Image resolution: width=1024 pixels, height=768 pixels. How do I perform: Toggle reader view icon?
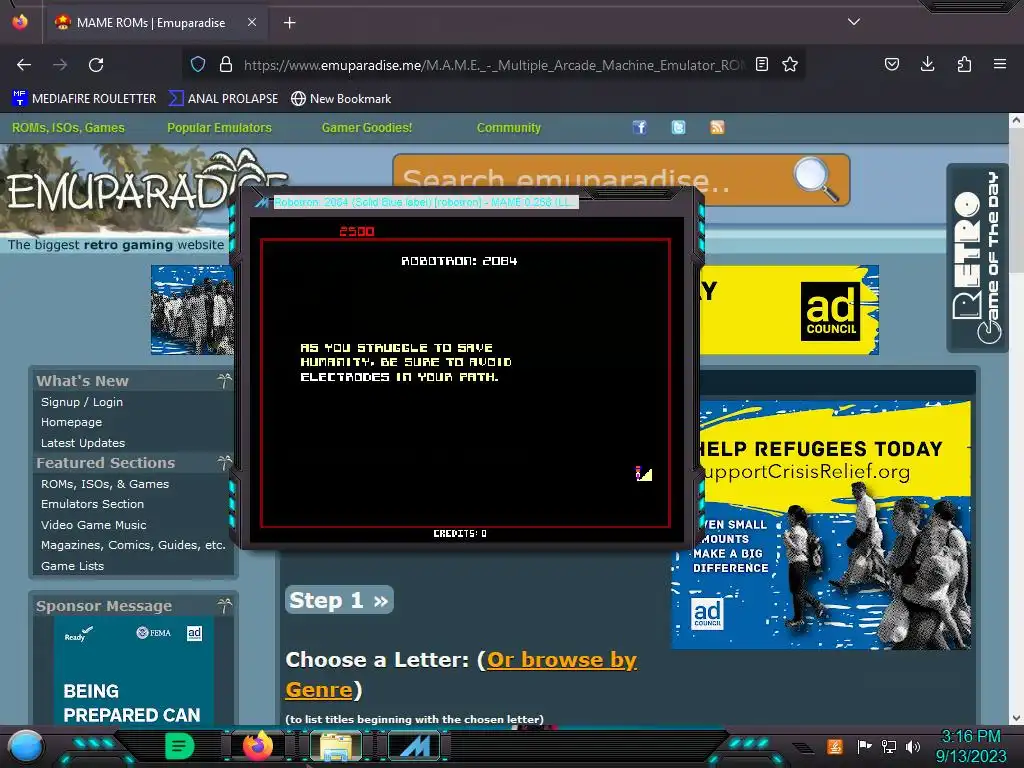(x=761, y=64)
